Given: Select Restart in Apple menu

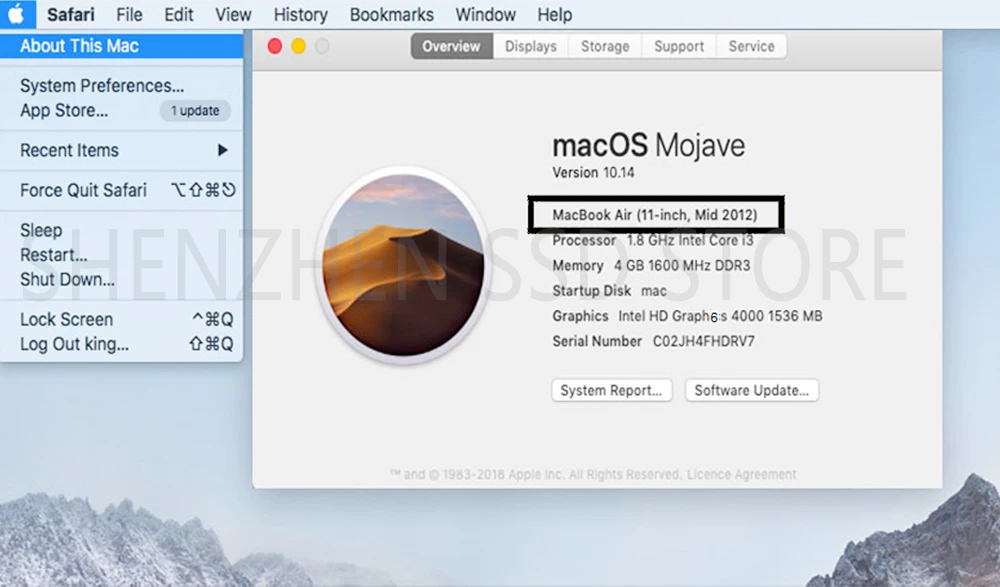Looking at the screenshot, I should coord(121,255).
